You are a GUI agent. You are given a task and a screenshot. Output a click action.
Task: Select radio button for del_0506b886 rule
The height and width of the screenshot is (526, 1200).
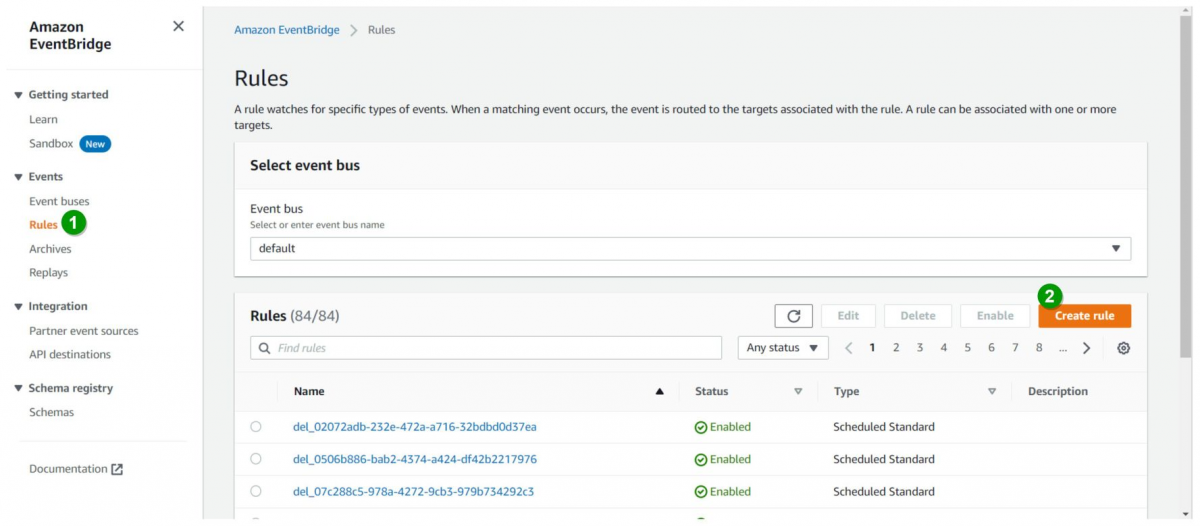tap(256, 459)
